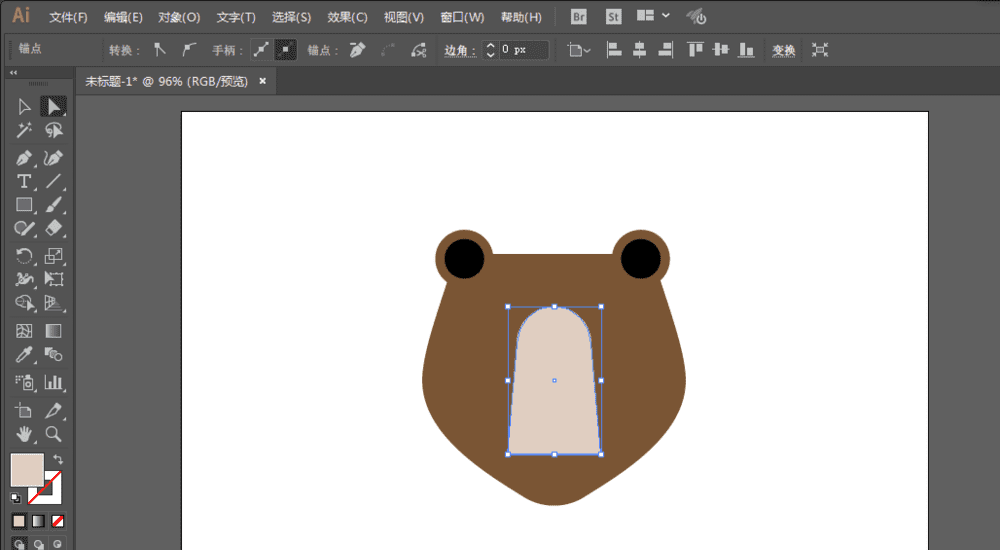Open the 效果(C) menu
The image size is (1000, 550).
pyautogui.click(x=347, y=17)
